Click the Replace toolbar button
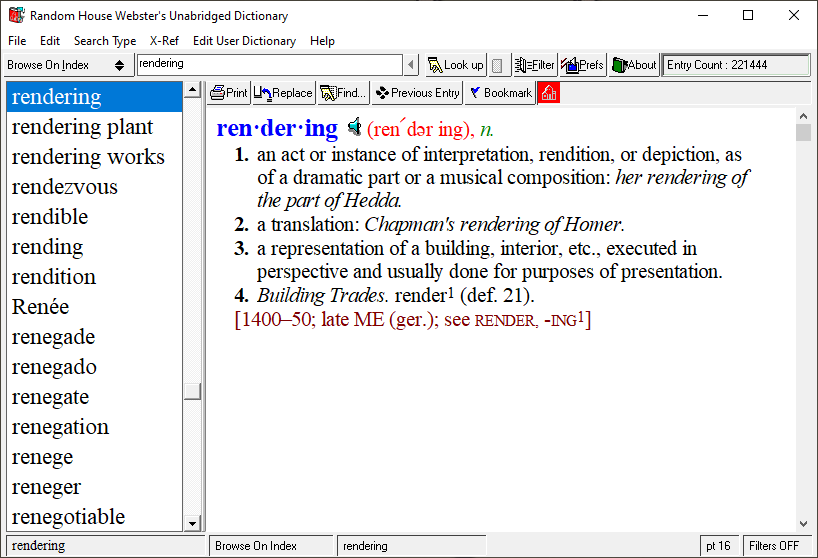 (284, 93)
